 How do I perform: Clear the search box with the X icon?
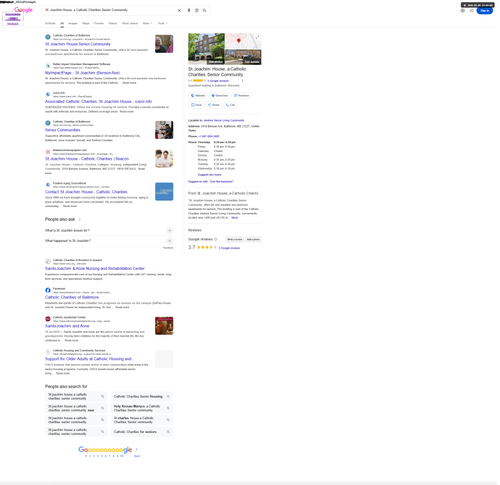179,10
